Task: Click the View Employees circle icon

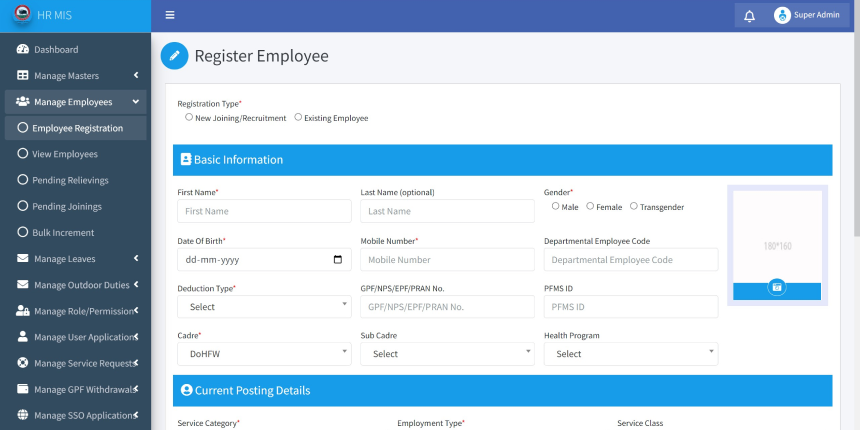Action: [22, 154]
